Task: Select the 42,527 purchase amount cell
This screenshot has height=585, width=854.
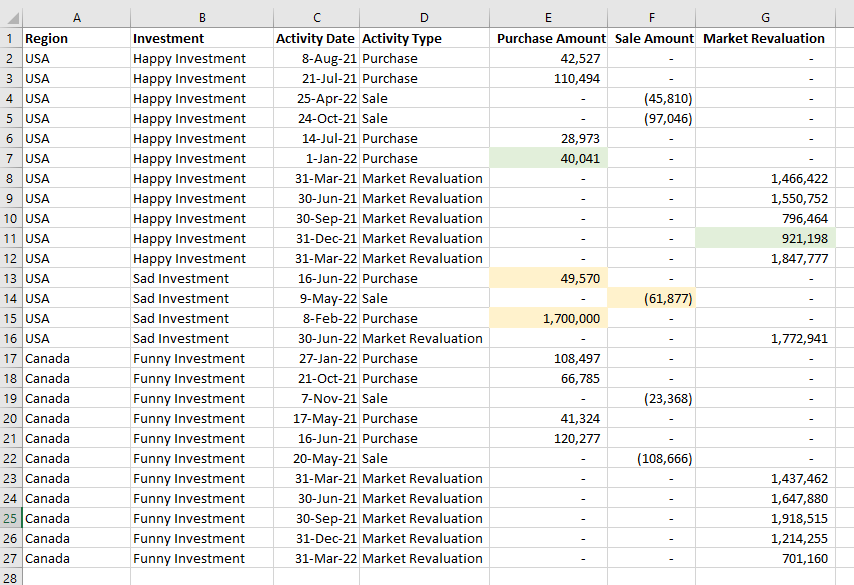Action: 548,58
